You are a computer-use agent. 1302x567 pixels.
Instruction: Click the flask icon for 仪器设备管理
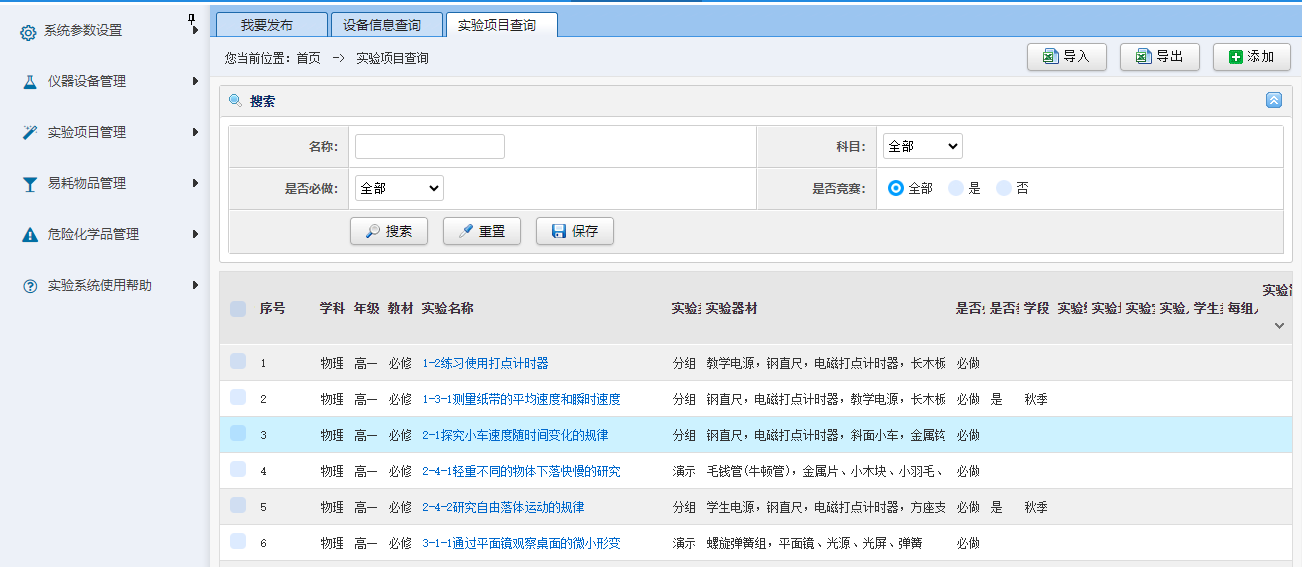tap(30, 82)
